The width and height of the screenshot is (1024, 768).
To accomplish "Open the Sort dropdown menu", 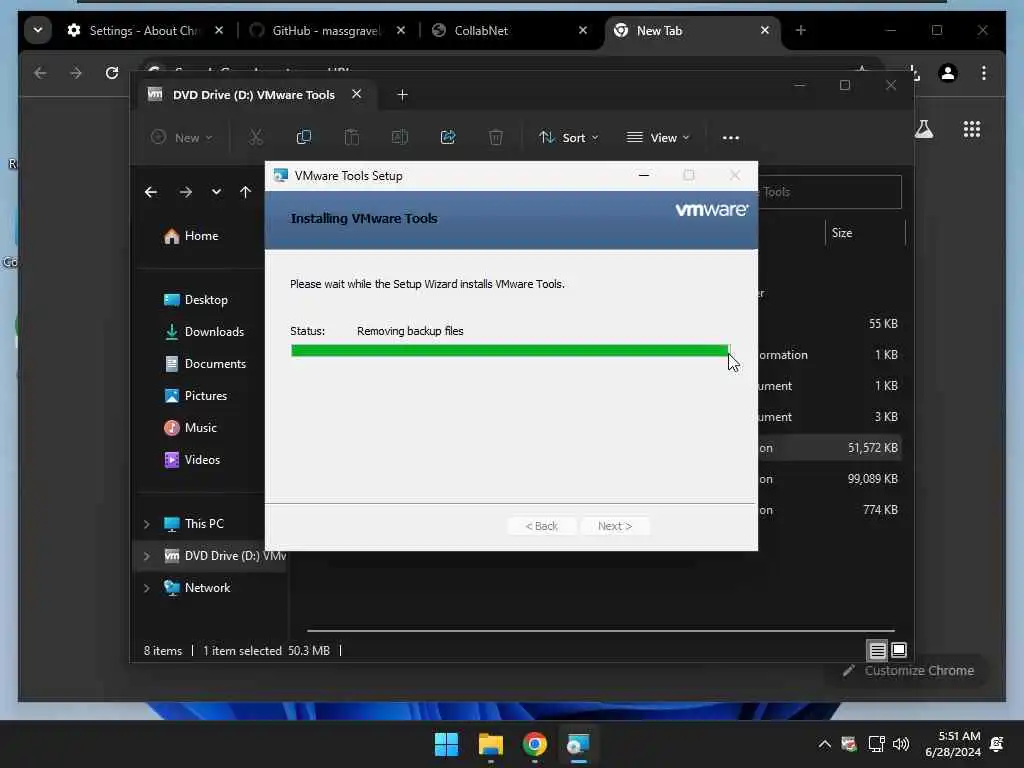I will coord(569,138).
